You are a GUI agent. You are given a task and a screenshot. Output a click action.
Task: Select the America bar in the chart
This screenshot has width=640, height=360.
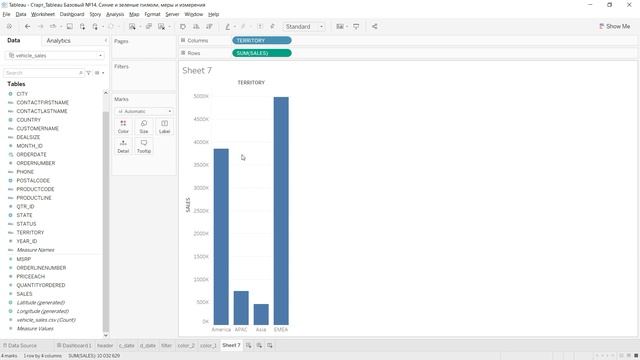[221, 237]
